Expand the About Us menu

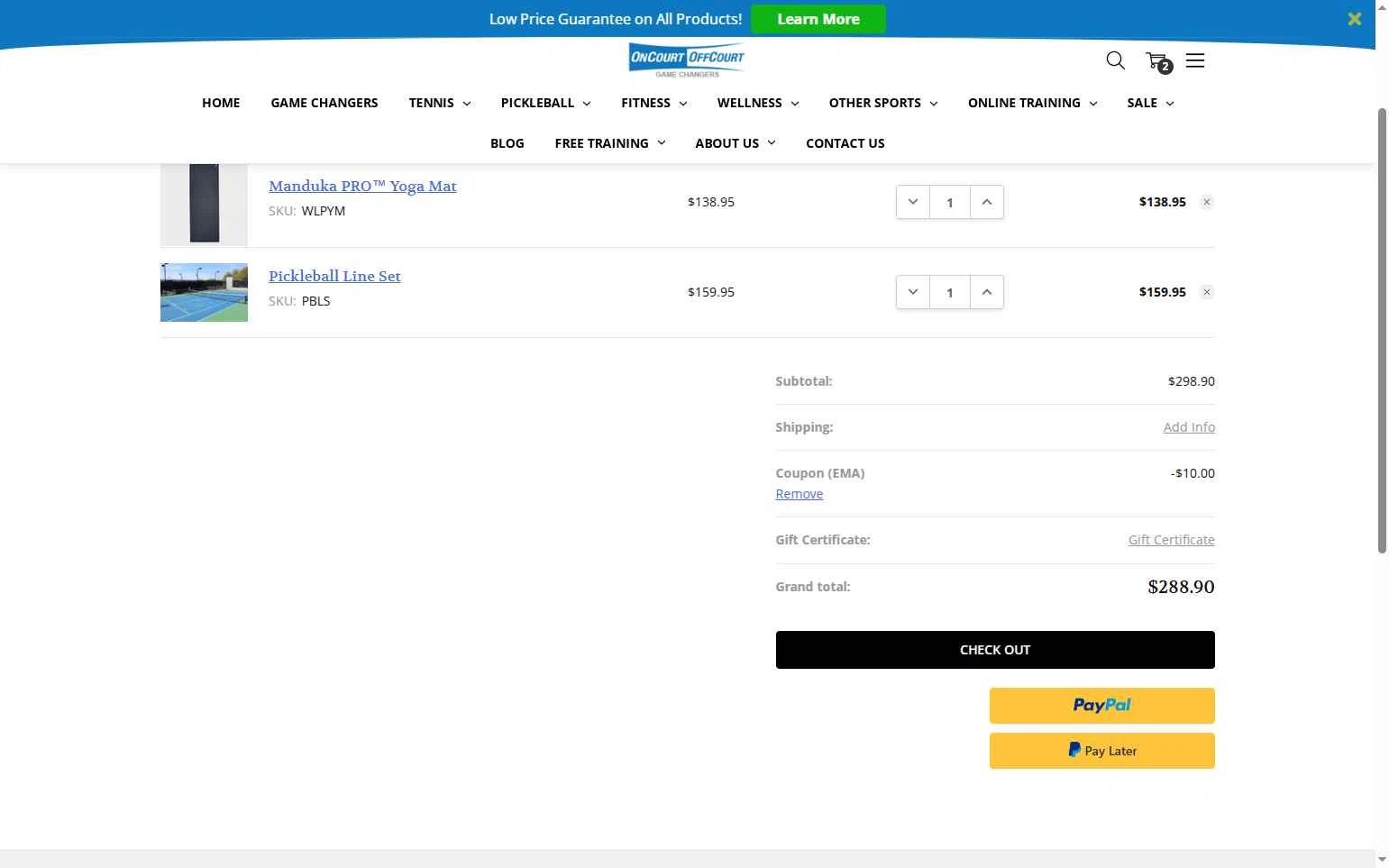click(x=735, y=143)
